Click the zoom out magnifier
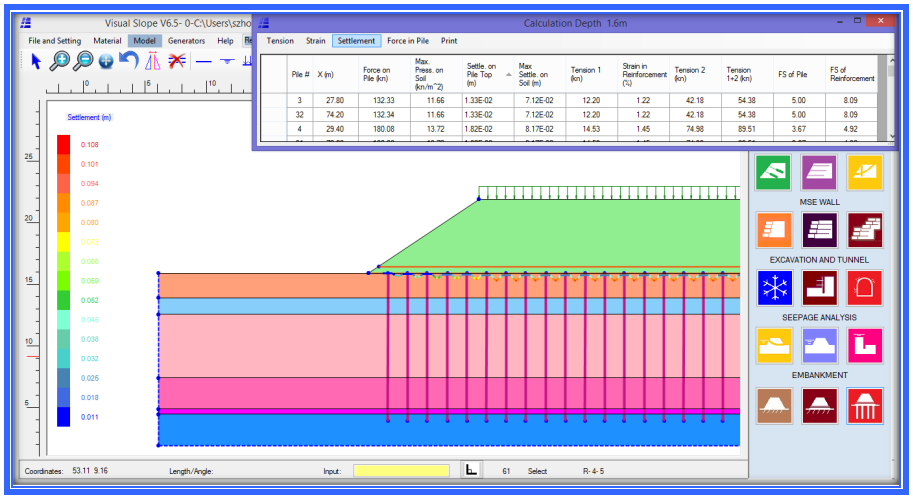The image size is (913, 499). pyautogui.click(x=83, y=61)
